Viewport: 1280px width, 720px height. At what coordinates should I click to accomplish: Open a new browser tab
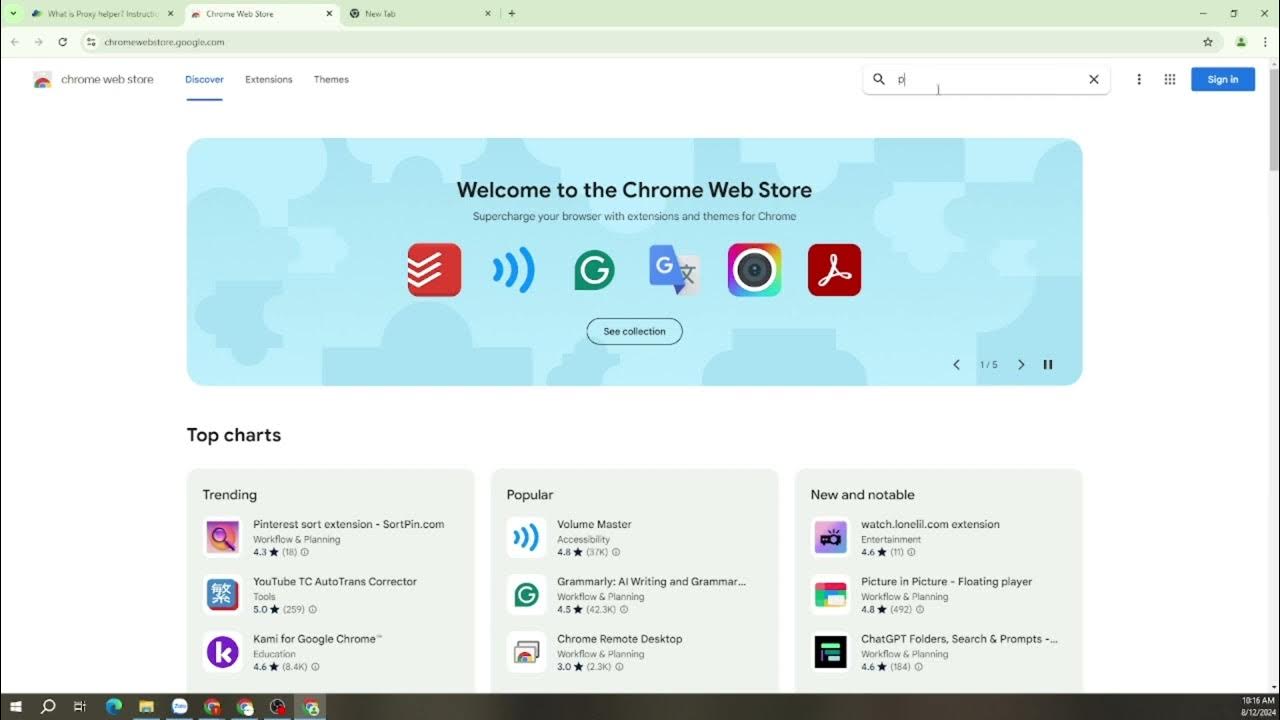tap(512, 14)
